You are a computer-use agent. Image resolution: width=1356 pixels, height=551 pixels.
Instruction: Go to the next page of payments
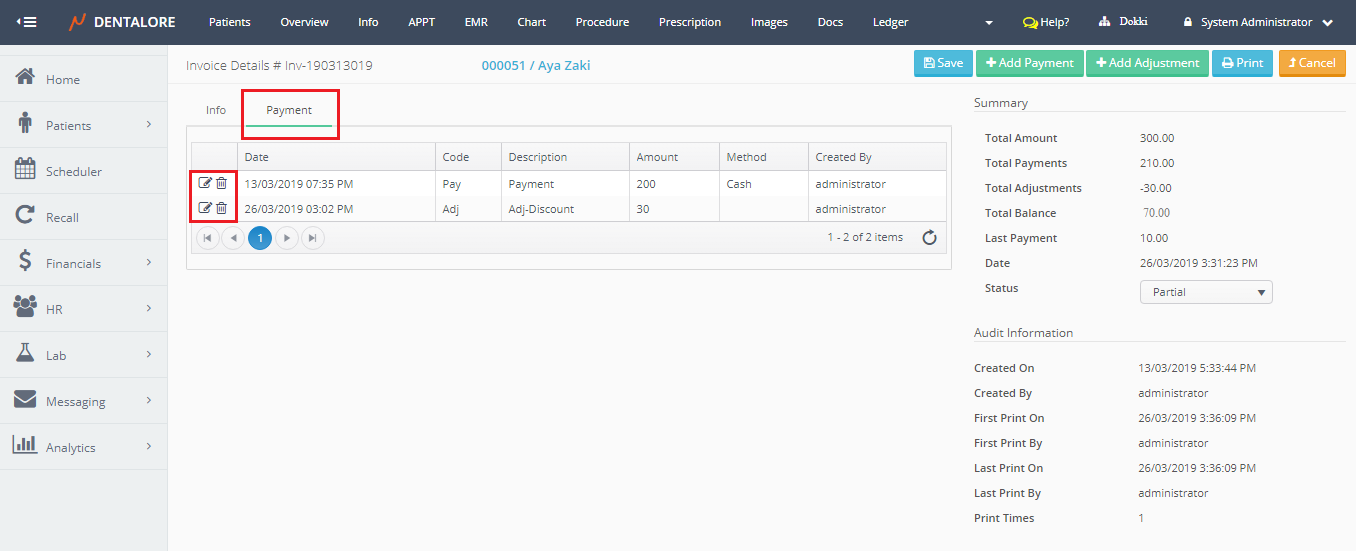[287, 238]
